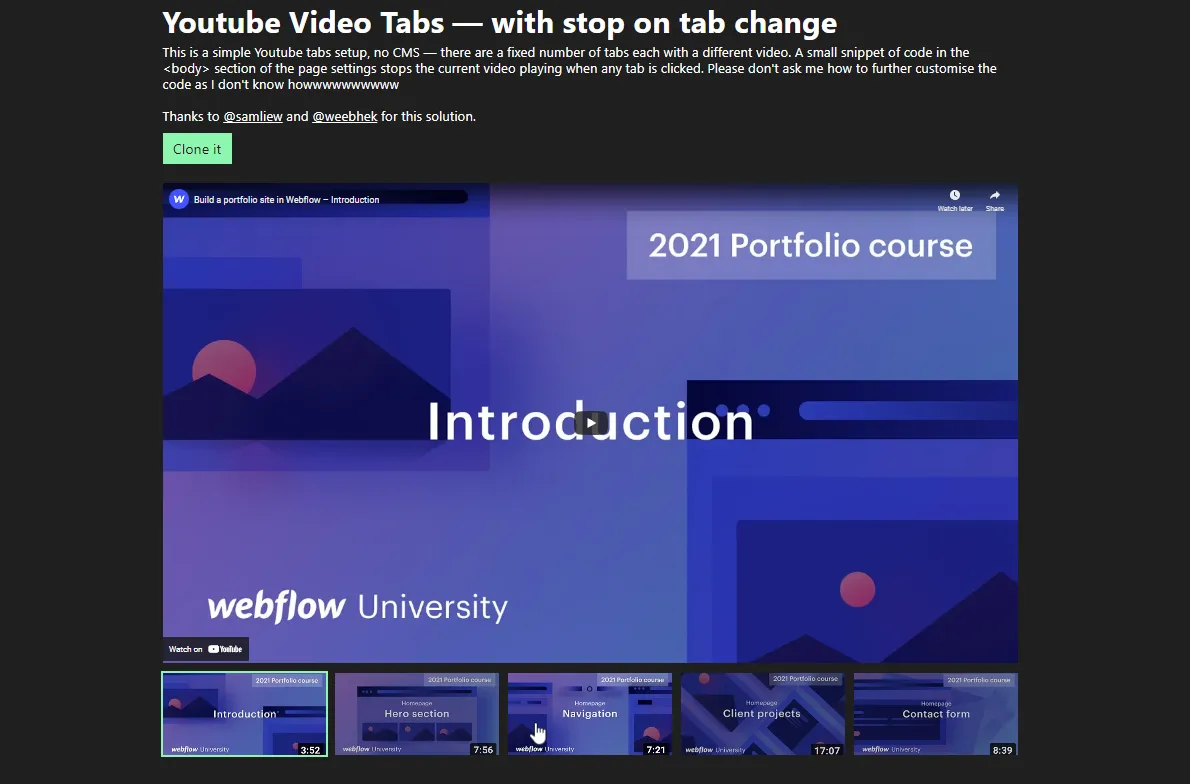Select the Hero section video tab
Viewport: 1190px width, 784px height.
click(417, 714)
